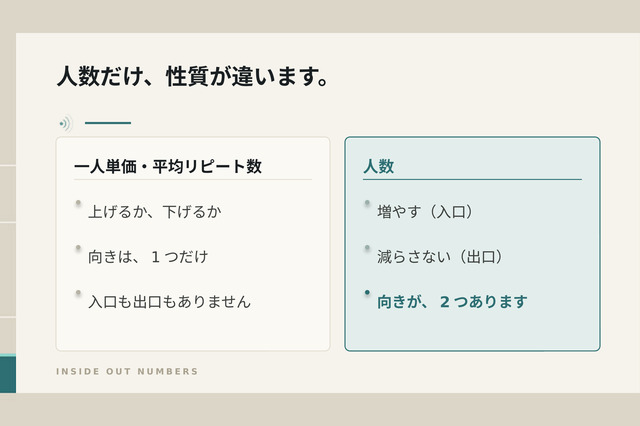Click the highlighted text 向きが、２つあります
This screenshot has width=640, height=426.
[452, 302]
